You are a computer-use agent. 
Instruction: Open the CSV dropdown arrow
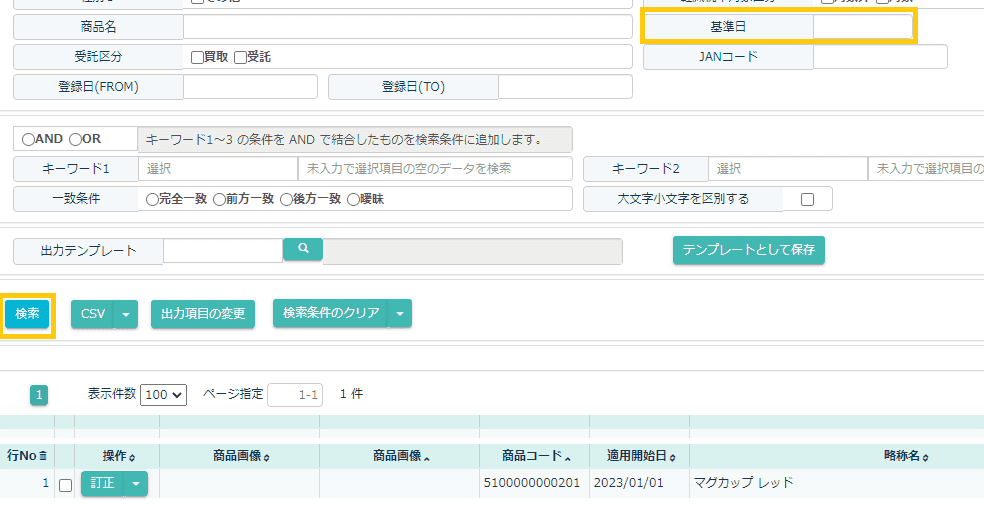click(126, 314)
